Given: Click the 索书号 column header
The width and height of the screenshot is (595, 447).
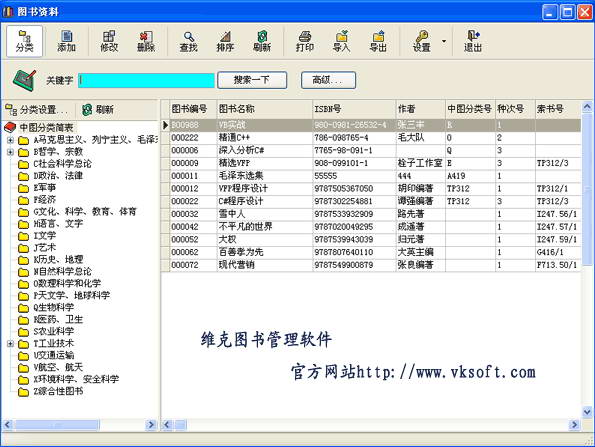Looking at the screenshot, I should pos(558,109).
